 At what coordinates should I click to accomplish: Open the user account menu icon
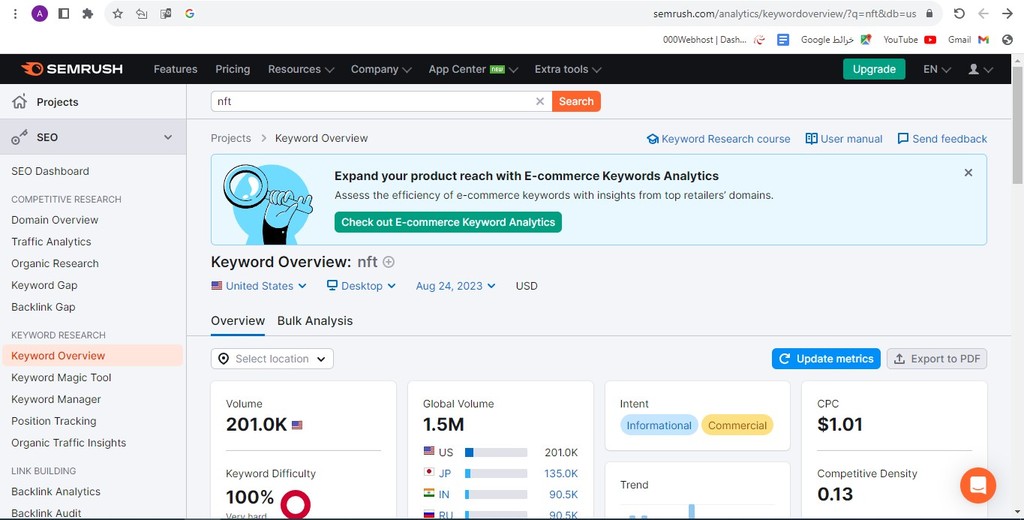pyautogui.click(x=980, y=69)
